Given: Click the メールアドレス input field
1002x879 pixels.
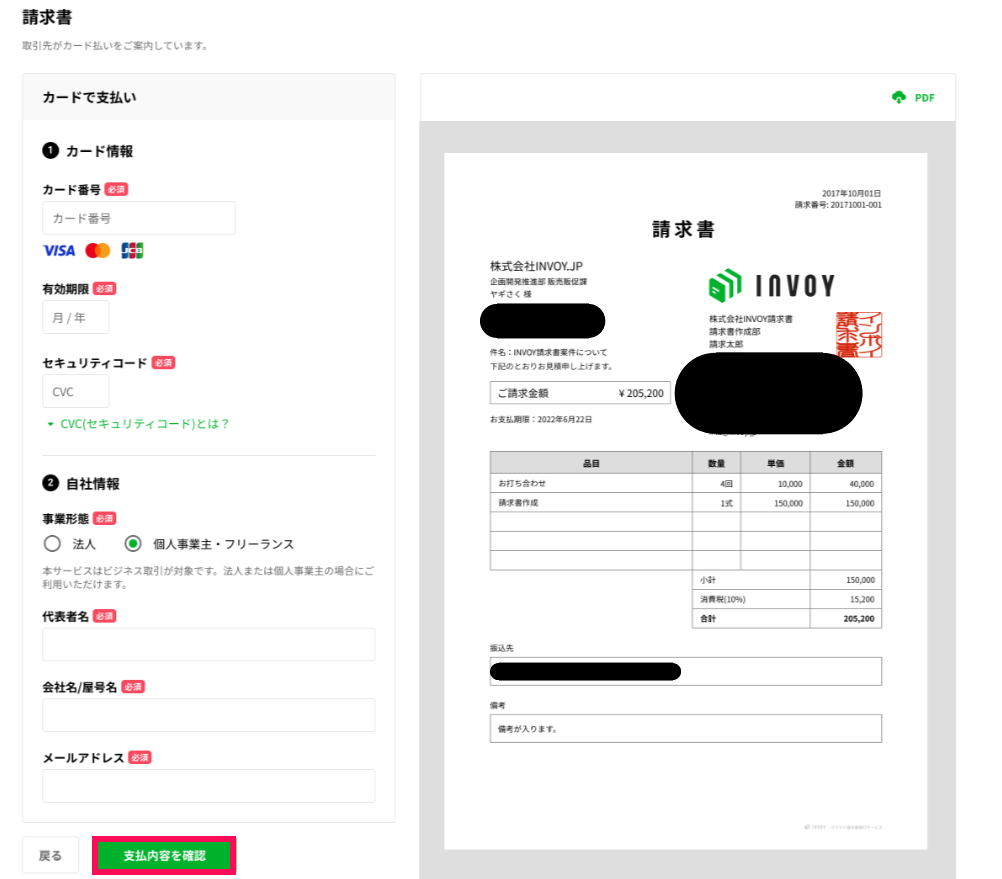Looking at the screenshot, I should coord(208,786).
